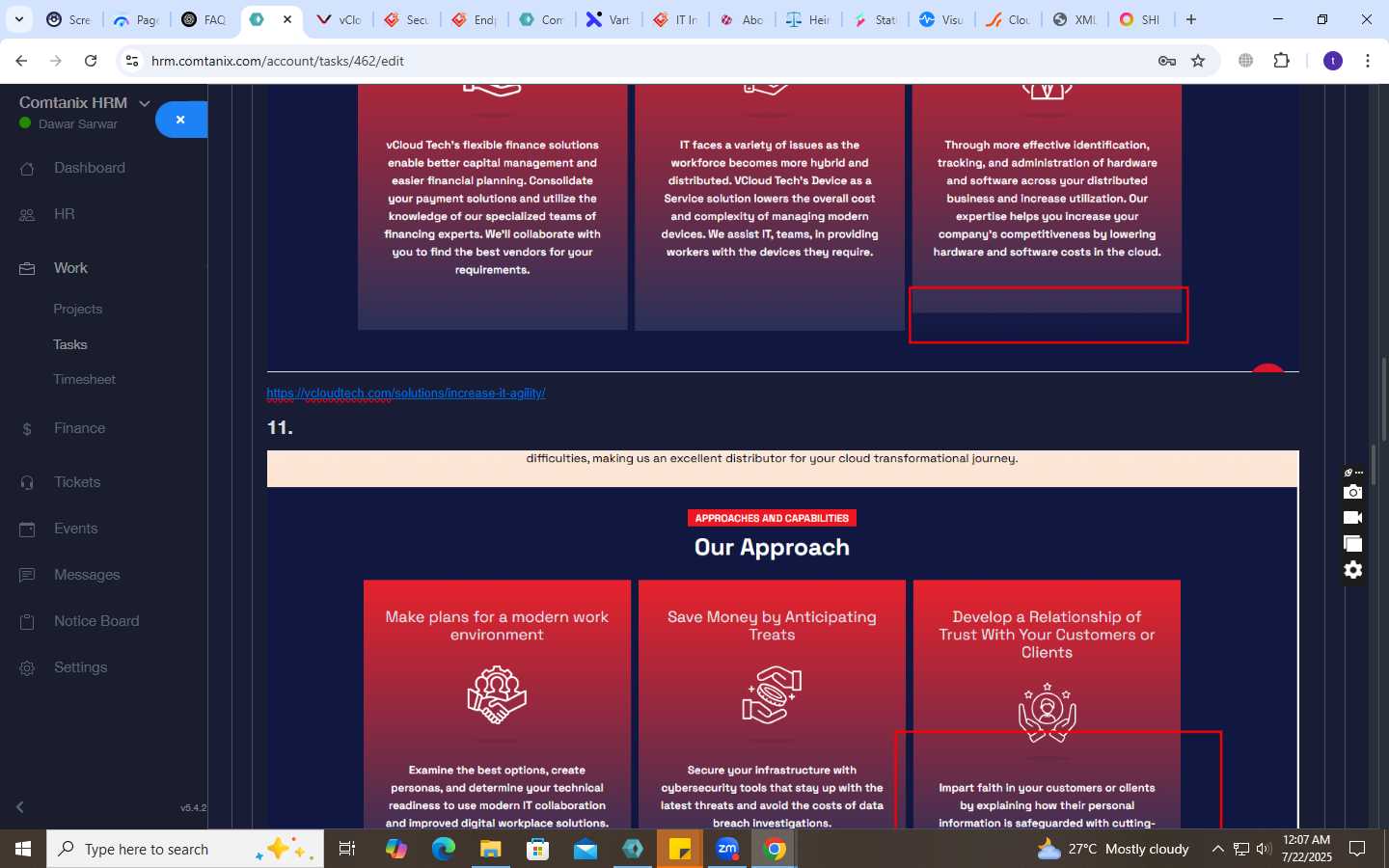Click the floating camera capture icon
Viewport: 1389px width, 868px height.
click(x=1353, y=492)
